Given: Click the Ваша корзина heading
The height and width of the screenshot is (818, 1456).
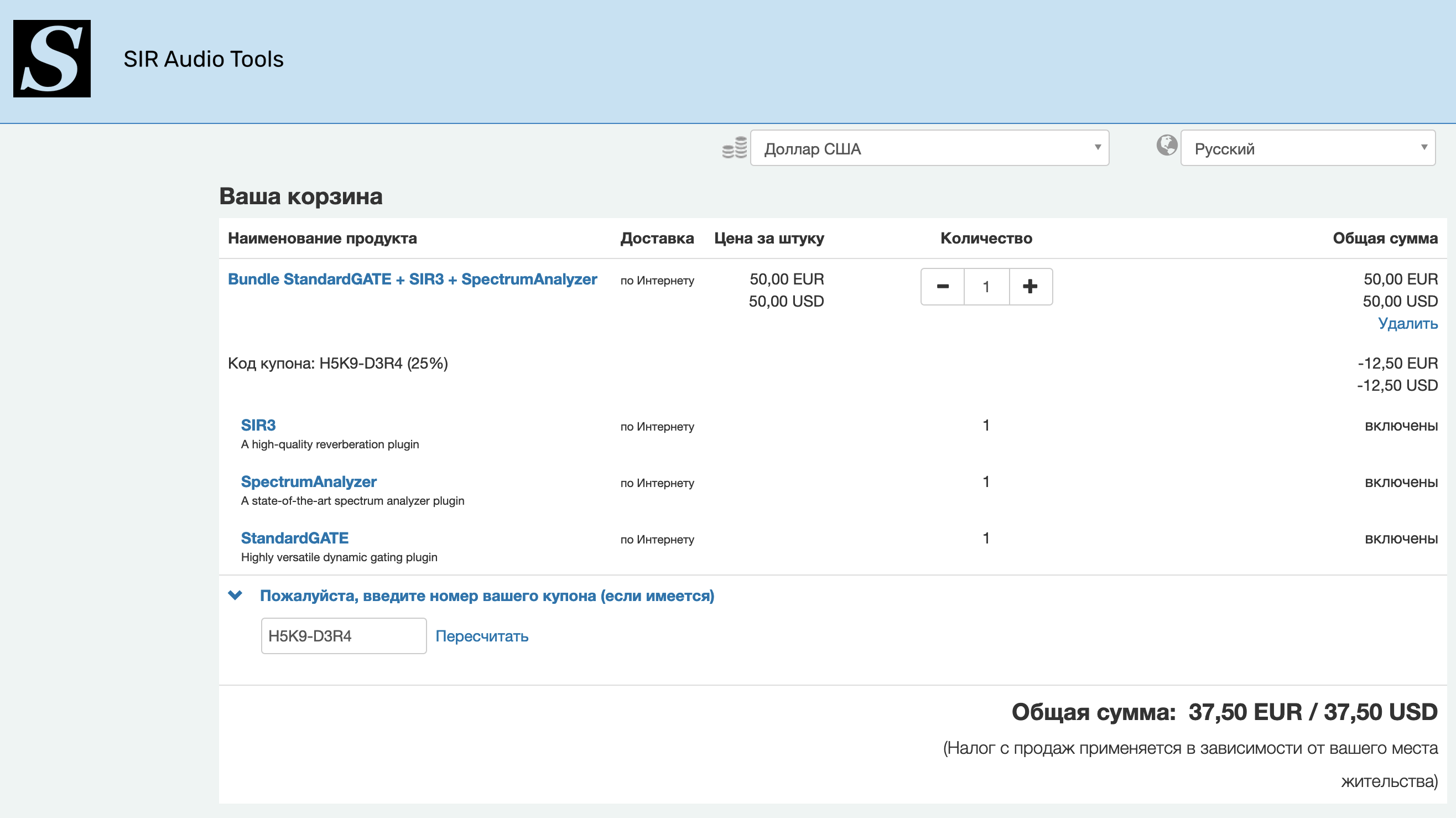Looking at the screenshot, I should [x=301, y=196].
